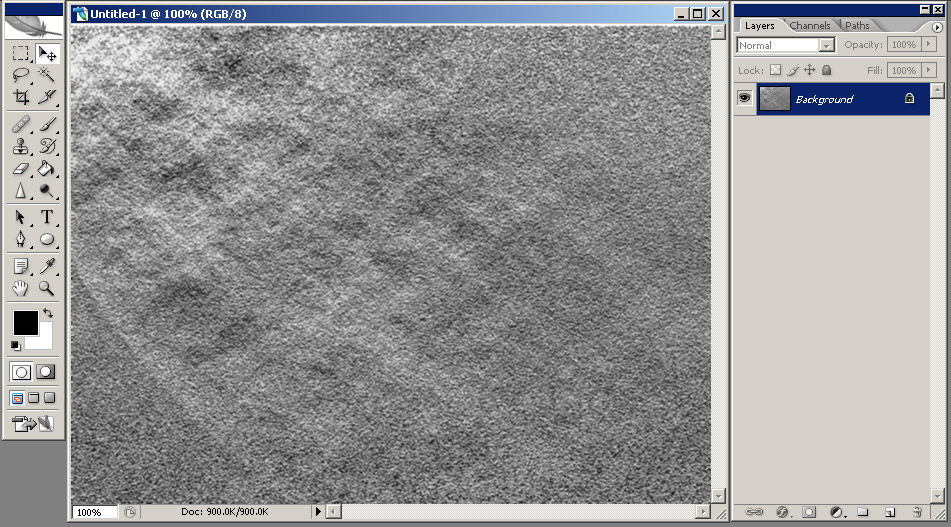Add a layer style
The width and height of the screenshot is (951, 527).
(x=782, y=512)
